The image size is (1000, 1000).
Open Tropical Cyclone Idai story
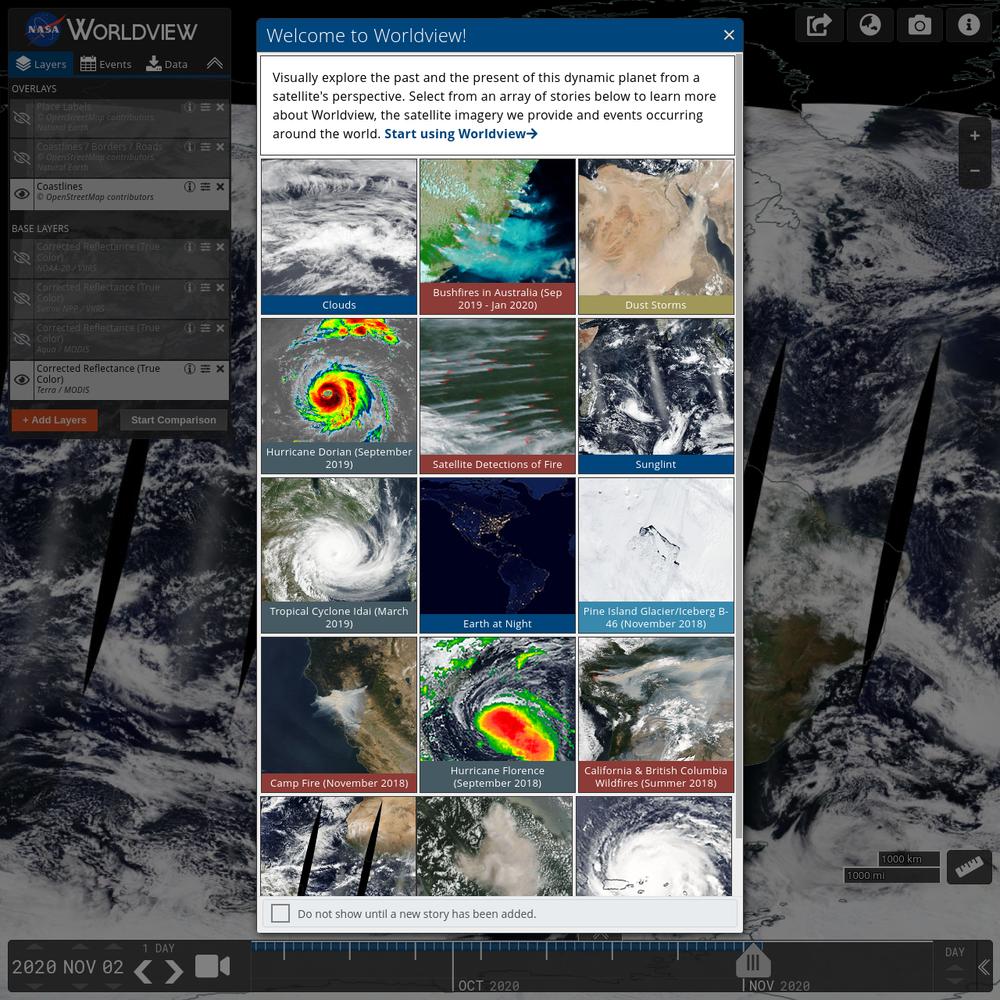click(339, 555)
